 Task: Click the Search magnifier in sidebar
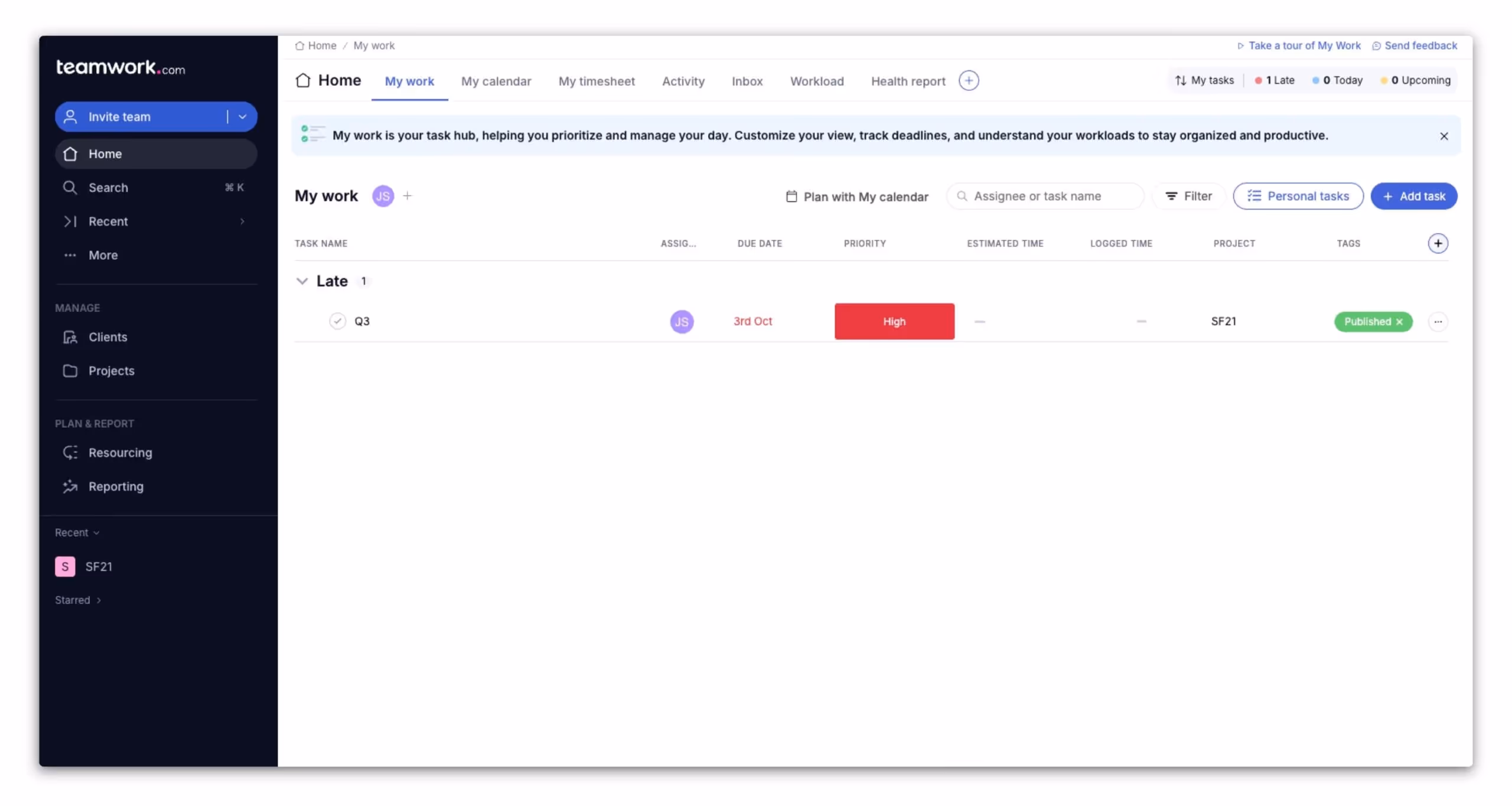point(70,188)
